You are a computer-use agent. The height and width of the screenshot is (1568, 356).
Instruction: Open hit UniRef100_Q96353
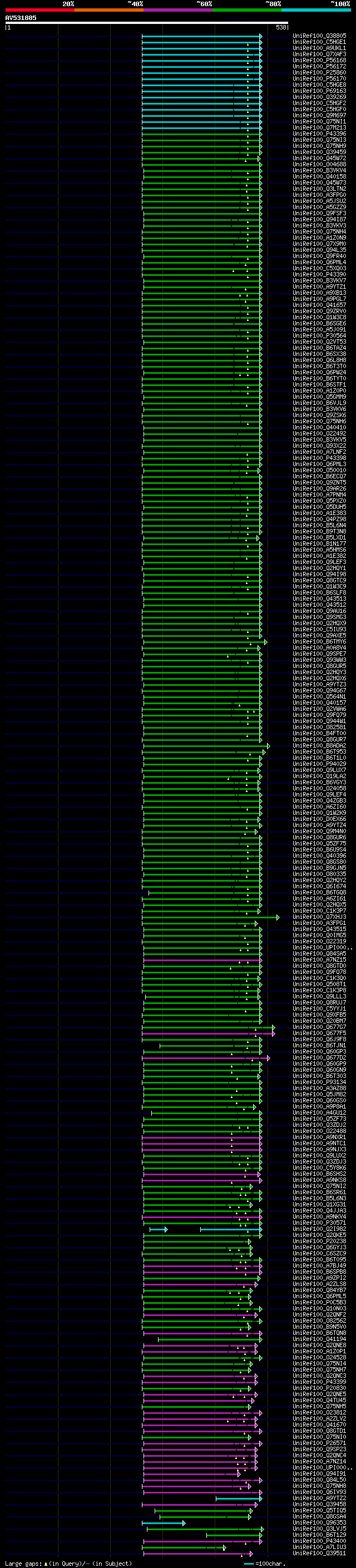pos(319,1523)
